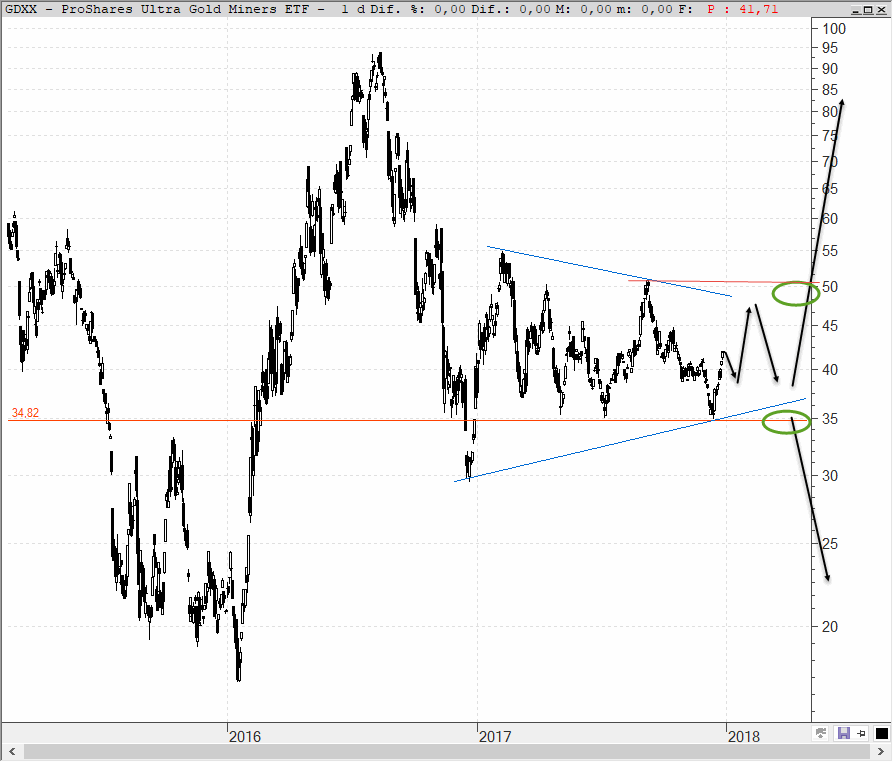Close the GDXX chart window
The width and height of the screenshot is (893, 762).
881,10
